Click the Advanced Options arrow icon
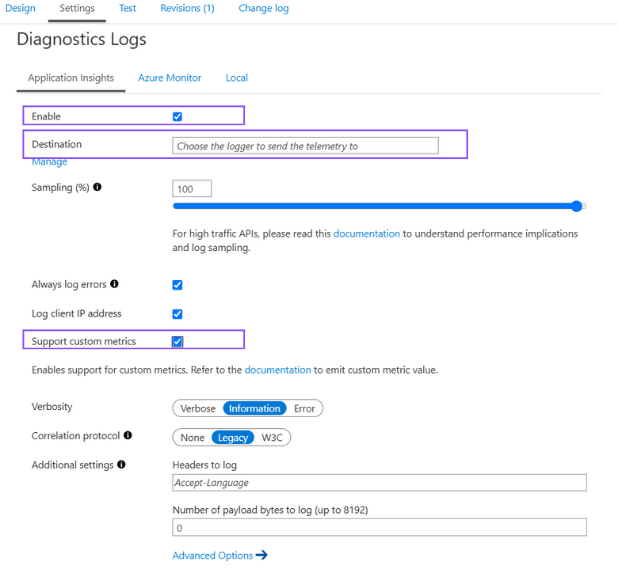Viewport: 619px width, 570px height. [261, 555]
